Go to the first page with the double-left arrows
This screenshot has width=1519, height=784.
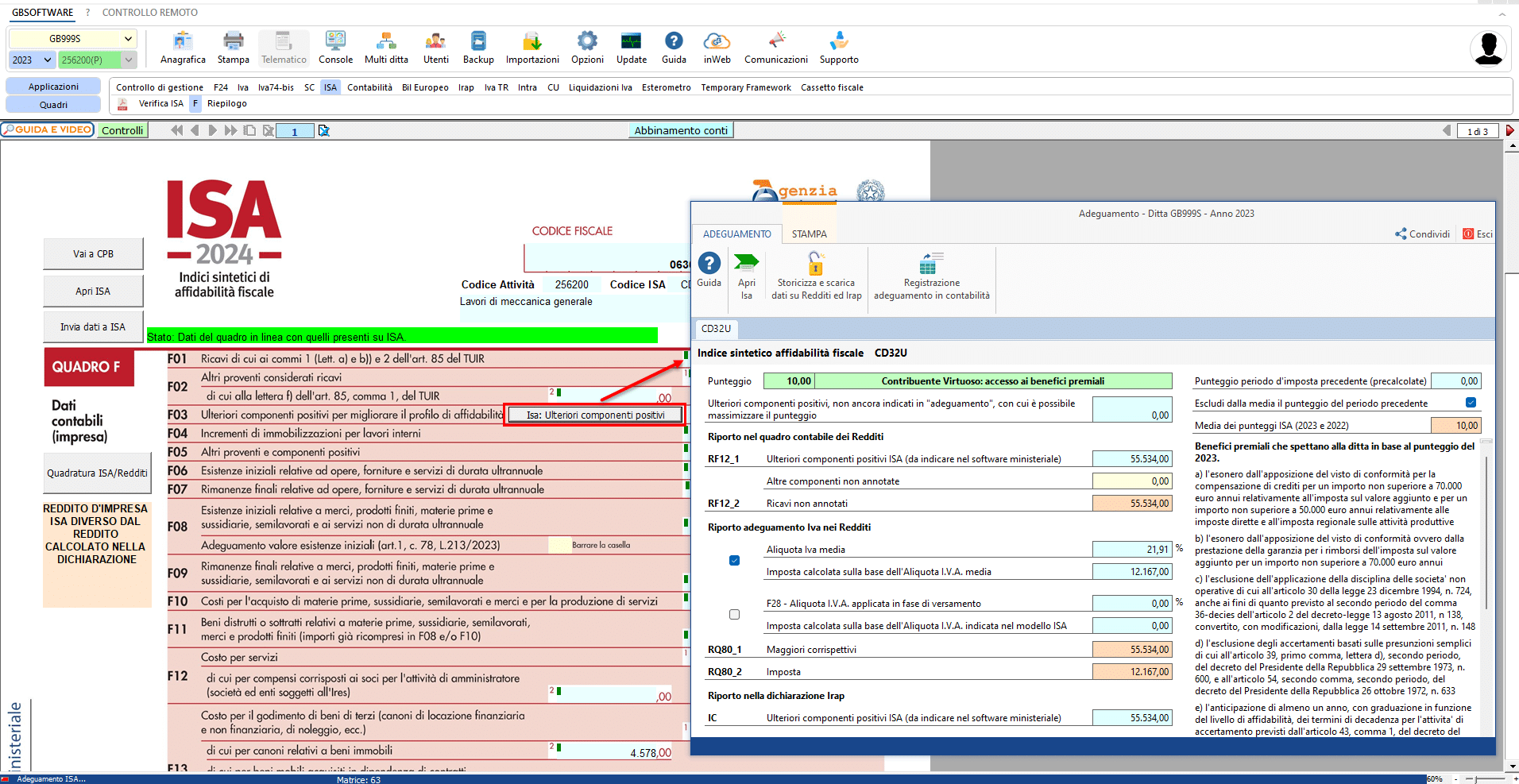[x=176, y=130]
